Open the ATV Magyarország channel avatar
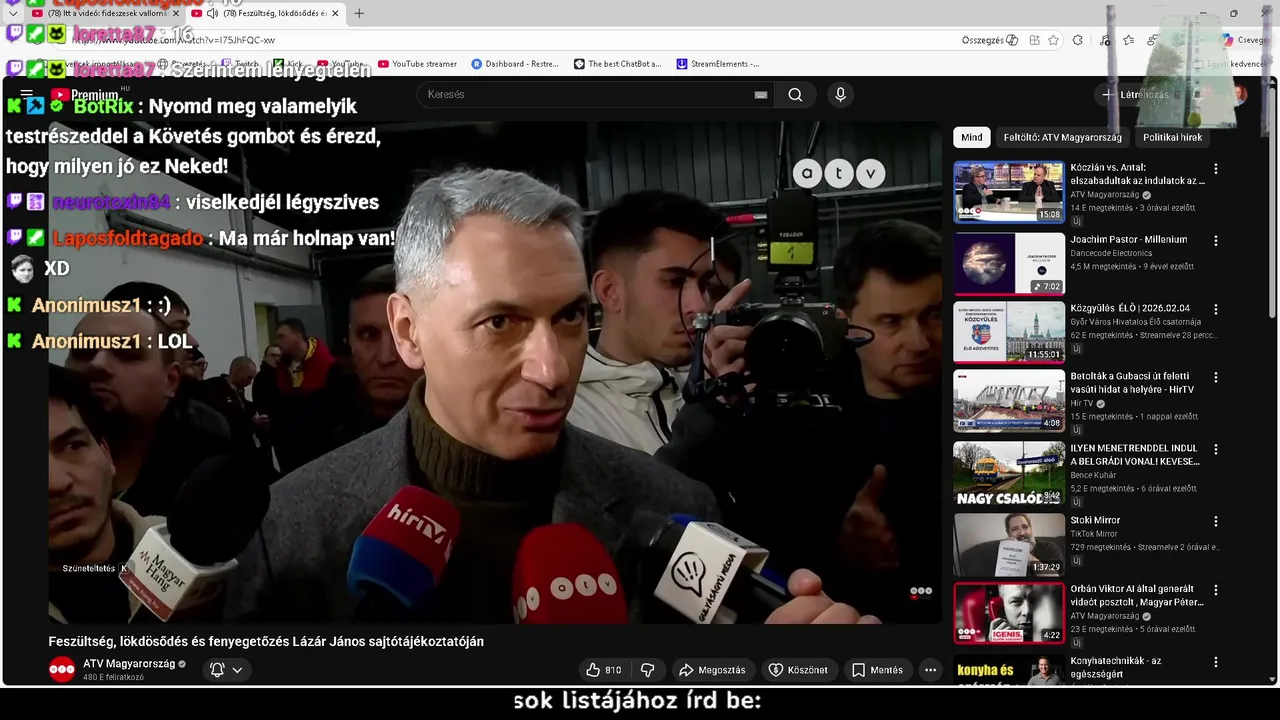Viewport: 1280px width, 720px height. click(x=62, y=670)
